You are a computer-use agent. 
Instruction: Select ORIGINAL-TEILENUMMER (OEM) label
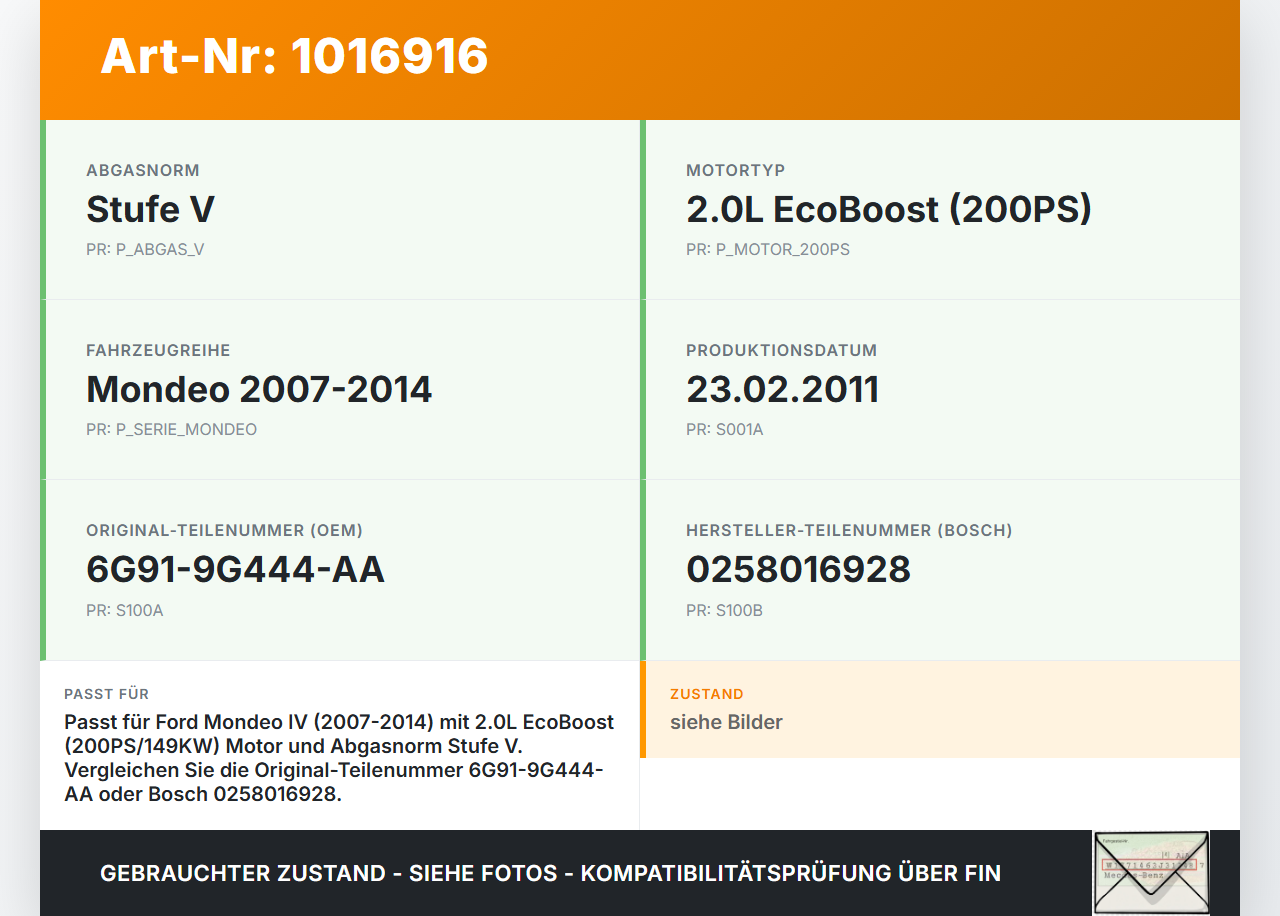[x=225, y=531]
